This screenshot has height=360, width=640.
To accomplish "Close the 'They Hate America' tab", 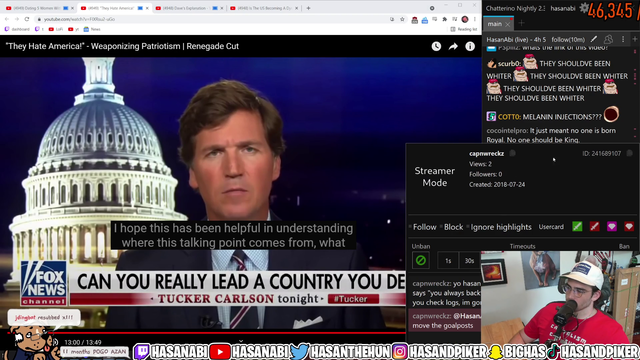I will pyautogui.click(x=147, y=8).
